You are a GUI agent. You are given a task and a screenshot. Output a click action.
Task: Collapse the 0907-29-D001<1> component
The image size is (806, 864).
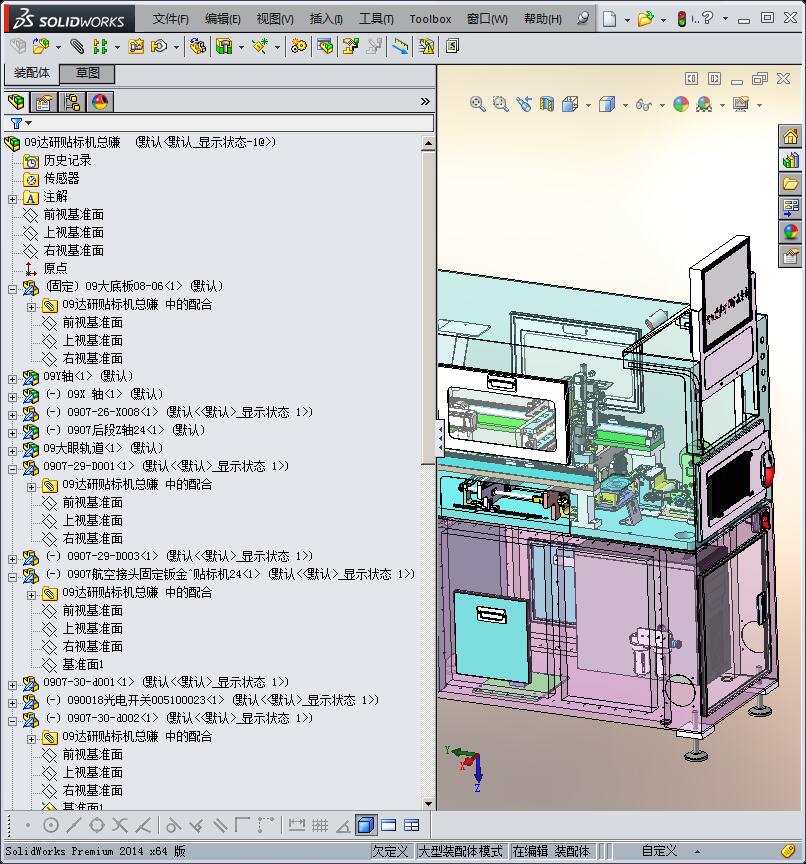pyautogui.click(x=12, y=469)
